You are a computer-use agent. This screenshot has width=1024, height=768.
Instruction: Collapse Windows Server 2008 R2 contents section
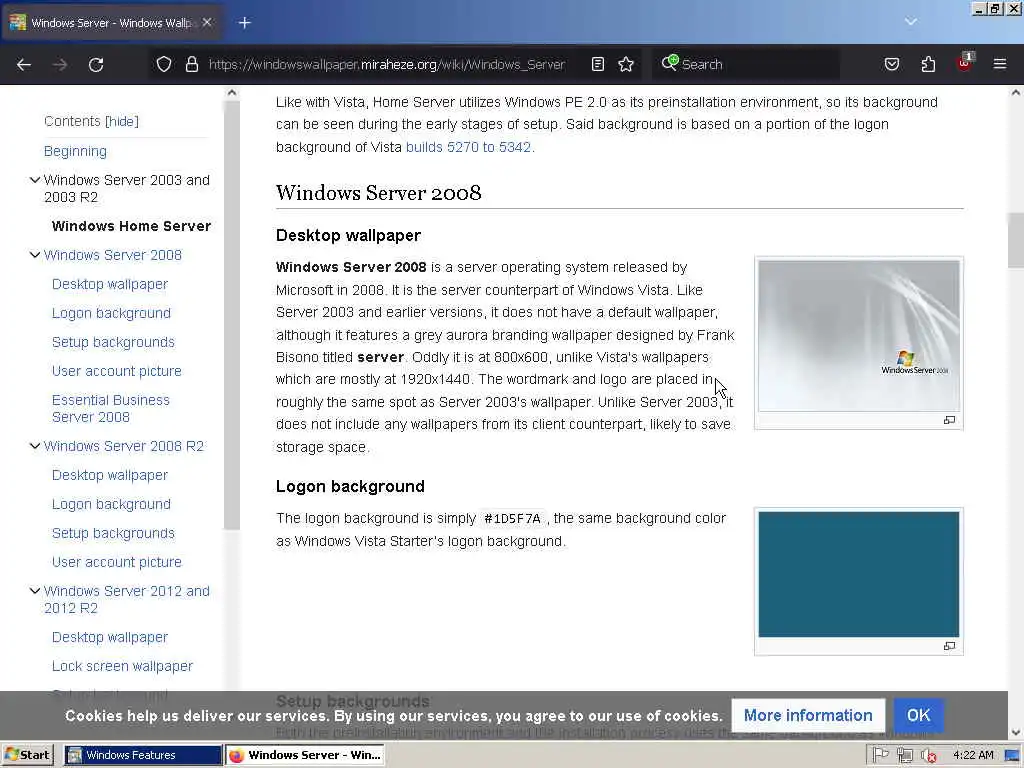[35, 446]
